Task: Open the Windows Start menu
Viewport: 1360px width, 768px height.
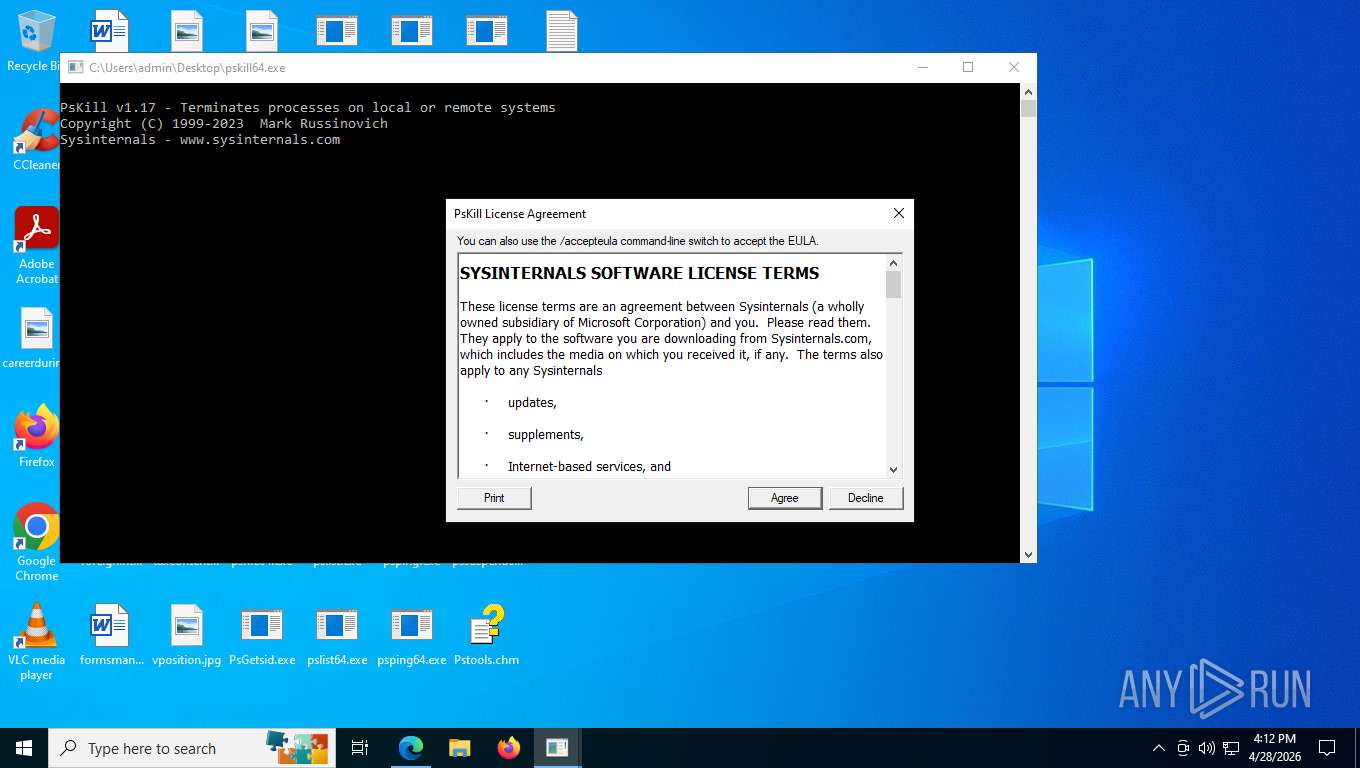Action: pos(24,748)
